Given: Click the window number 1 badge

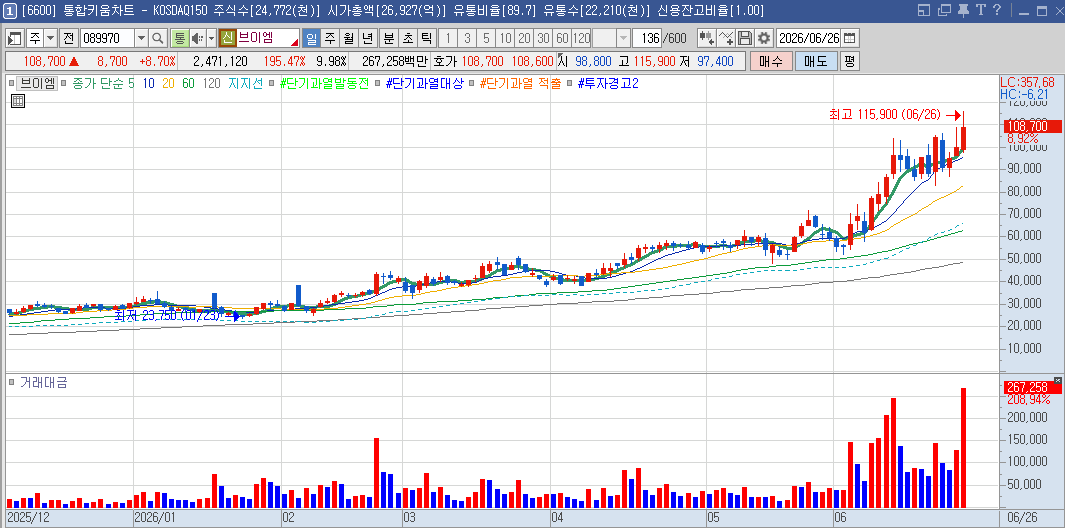Looking at the screenshot, I should (x=11, y=10).
